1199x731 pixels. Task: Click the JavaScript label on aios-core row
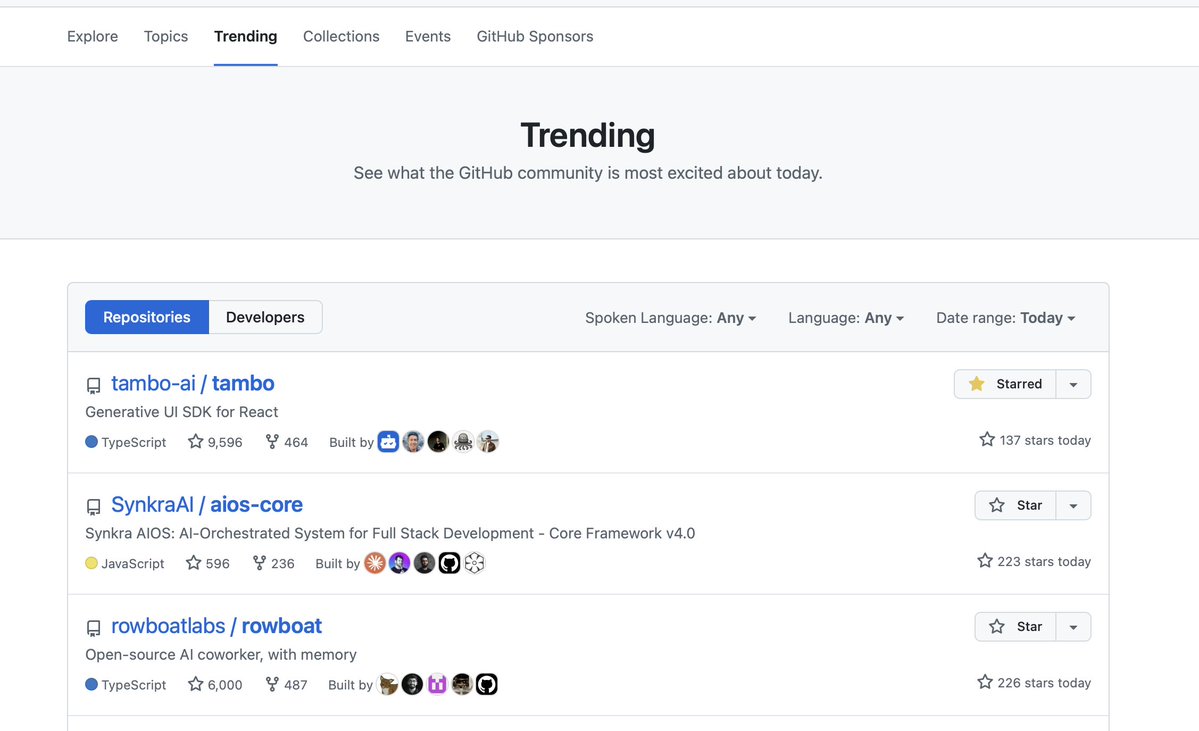click(133, 564)
